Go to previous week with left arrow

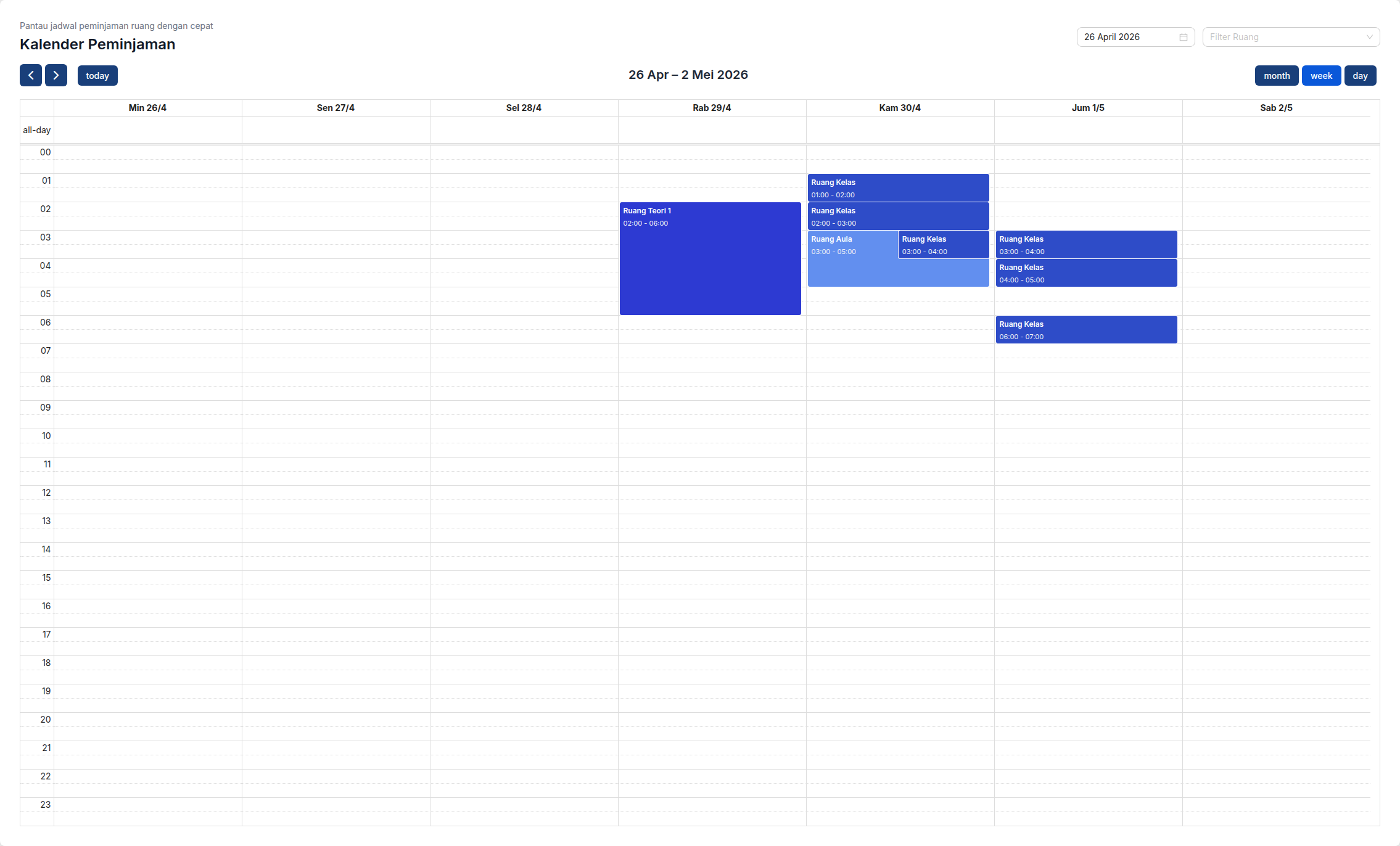tap(31, 75)
